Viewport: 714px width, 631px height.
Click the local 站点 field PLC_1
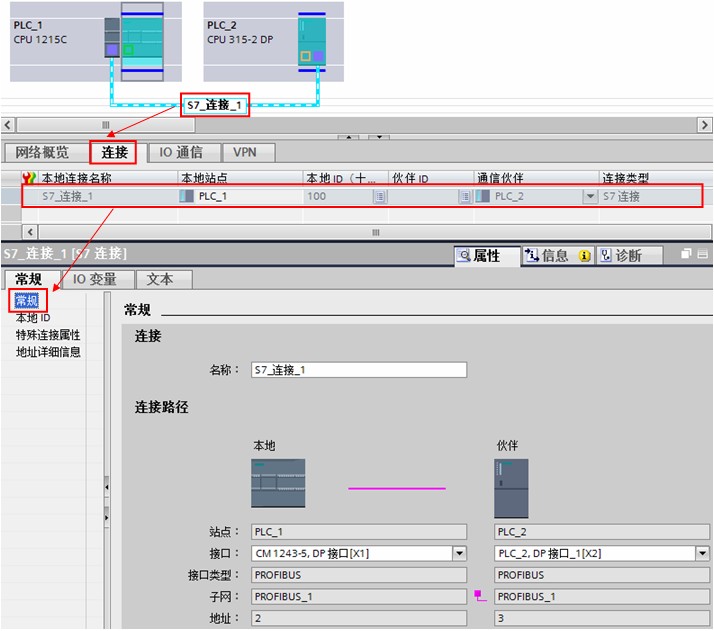pos(359,531)
